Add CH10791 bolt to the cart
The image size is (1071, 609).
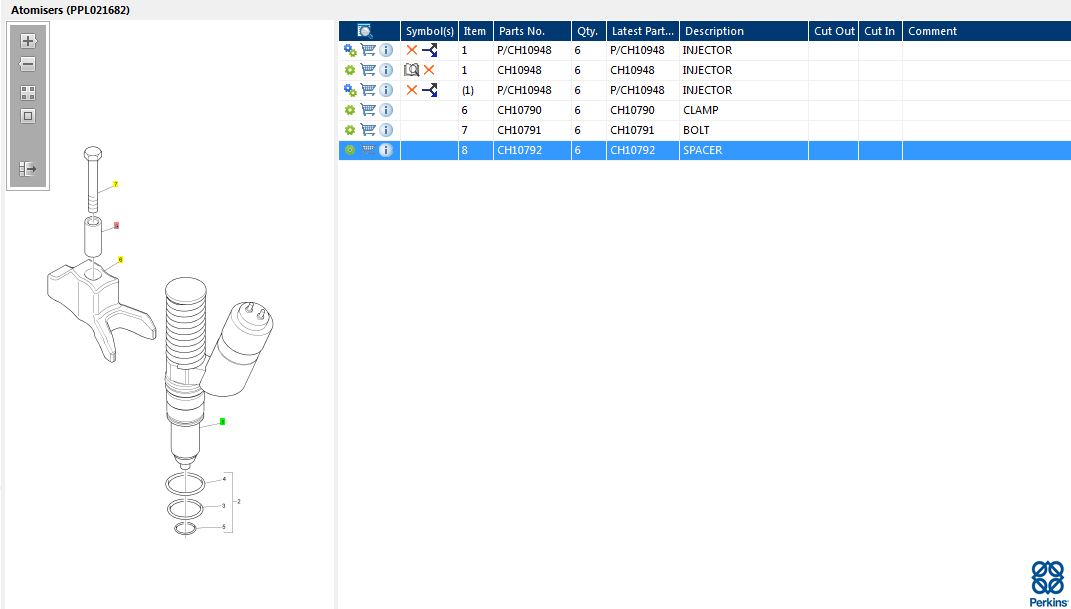click(368, 129)
